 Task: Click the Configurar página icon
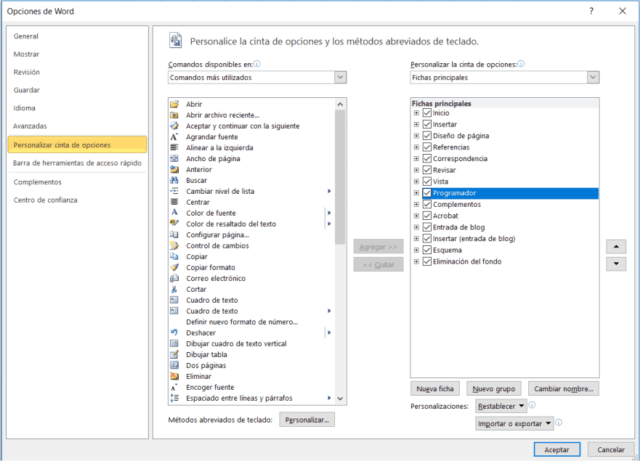coord(175,234)
